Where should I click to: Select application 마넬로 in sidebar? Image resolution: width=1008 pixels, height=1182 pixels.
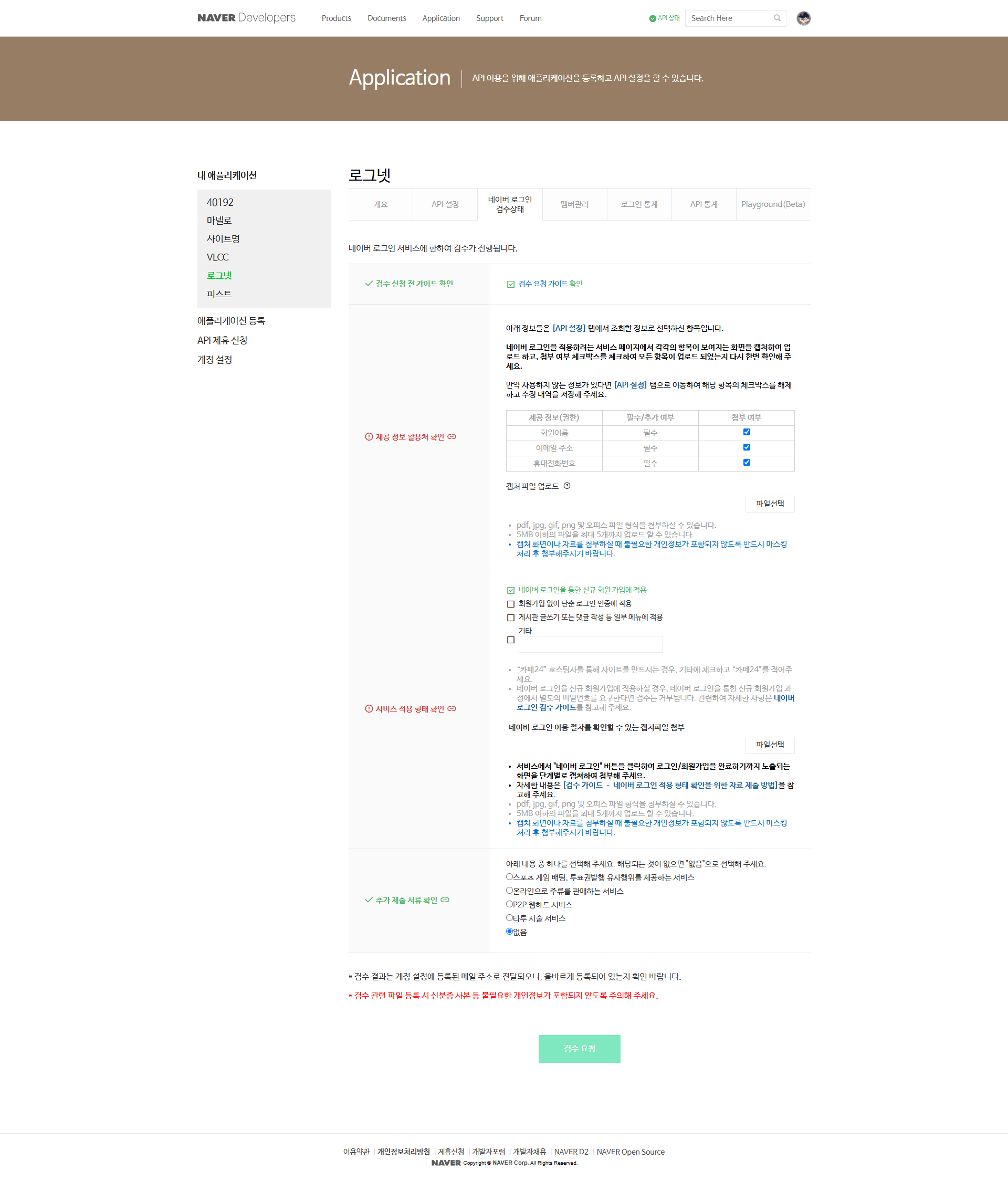tap(219, 221)
